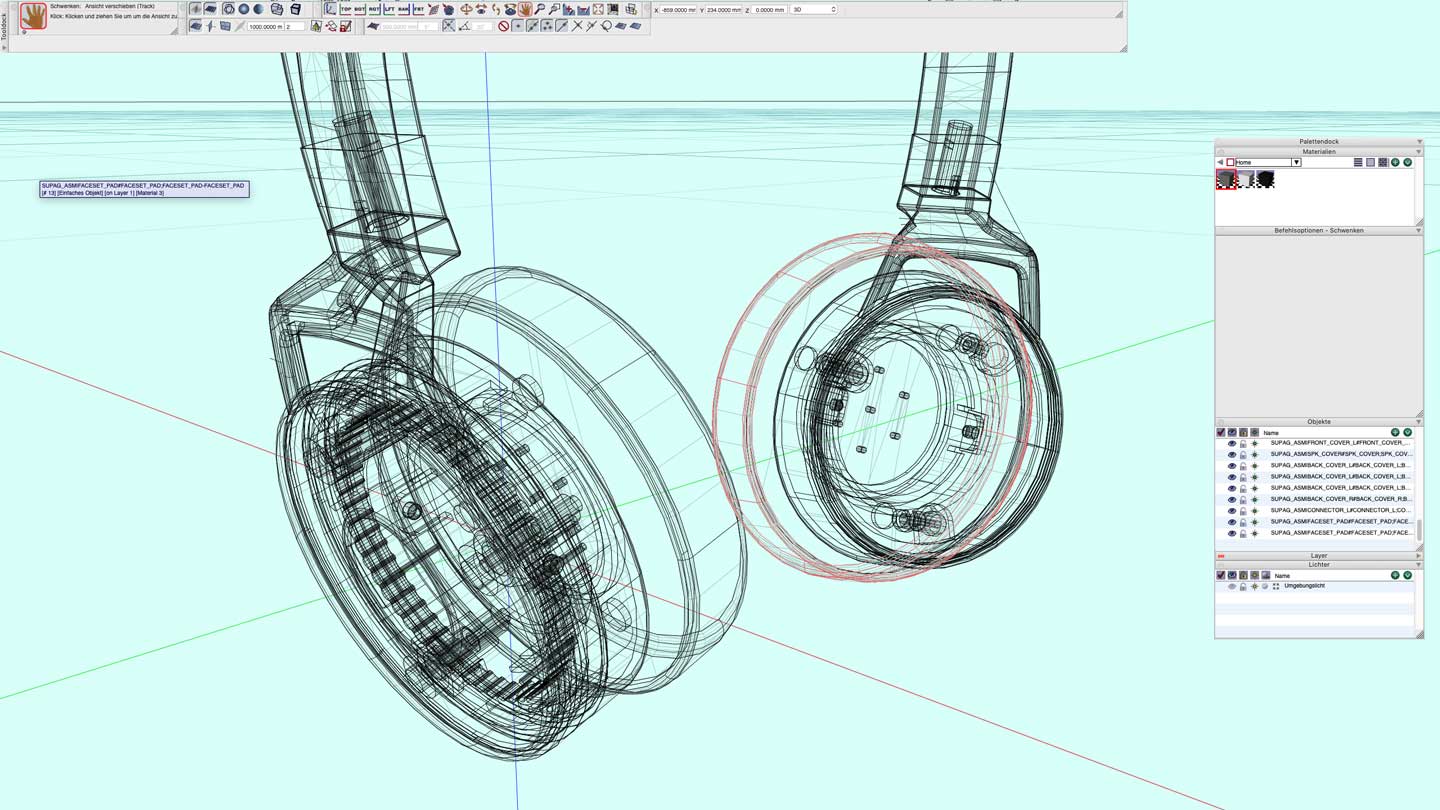This screenshot has width=1440, height=810.
Task: Toggle the lock on Umgebungslicht light
Action: 1243,586
